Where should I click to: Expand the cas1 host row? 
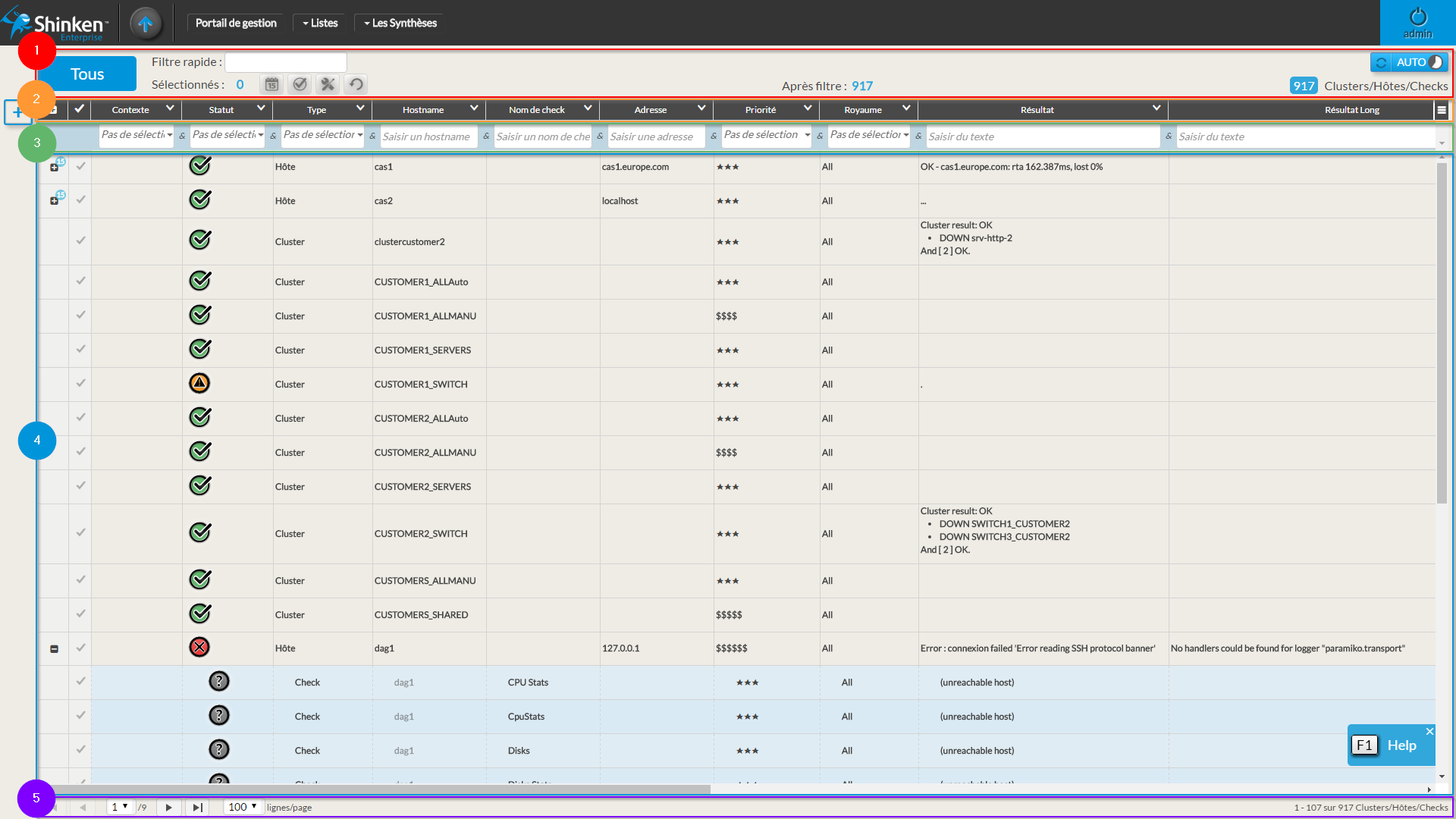(x=54, y=168)
